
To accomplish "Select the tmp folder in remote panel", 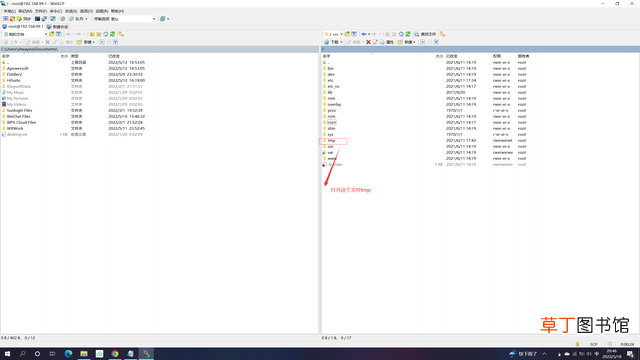I will click(x=331, y=140).
